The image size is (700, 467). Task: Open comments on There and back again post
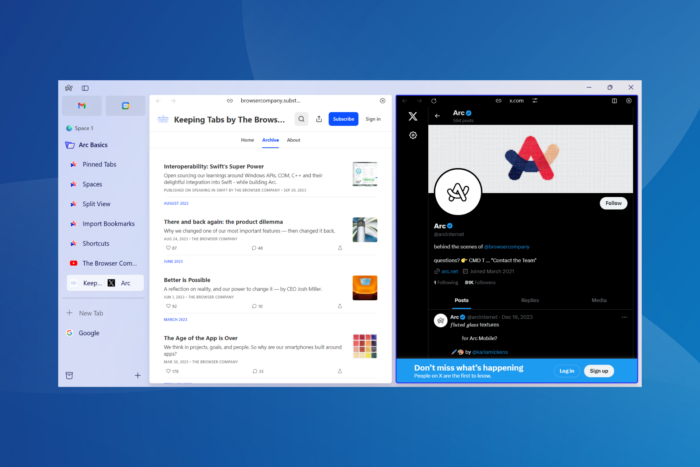(257, 248)
